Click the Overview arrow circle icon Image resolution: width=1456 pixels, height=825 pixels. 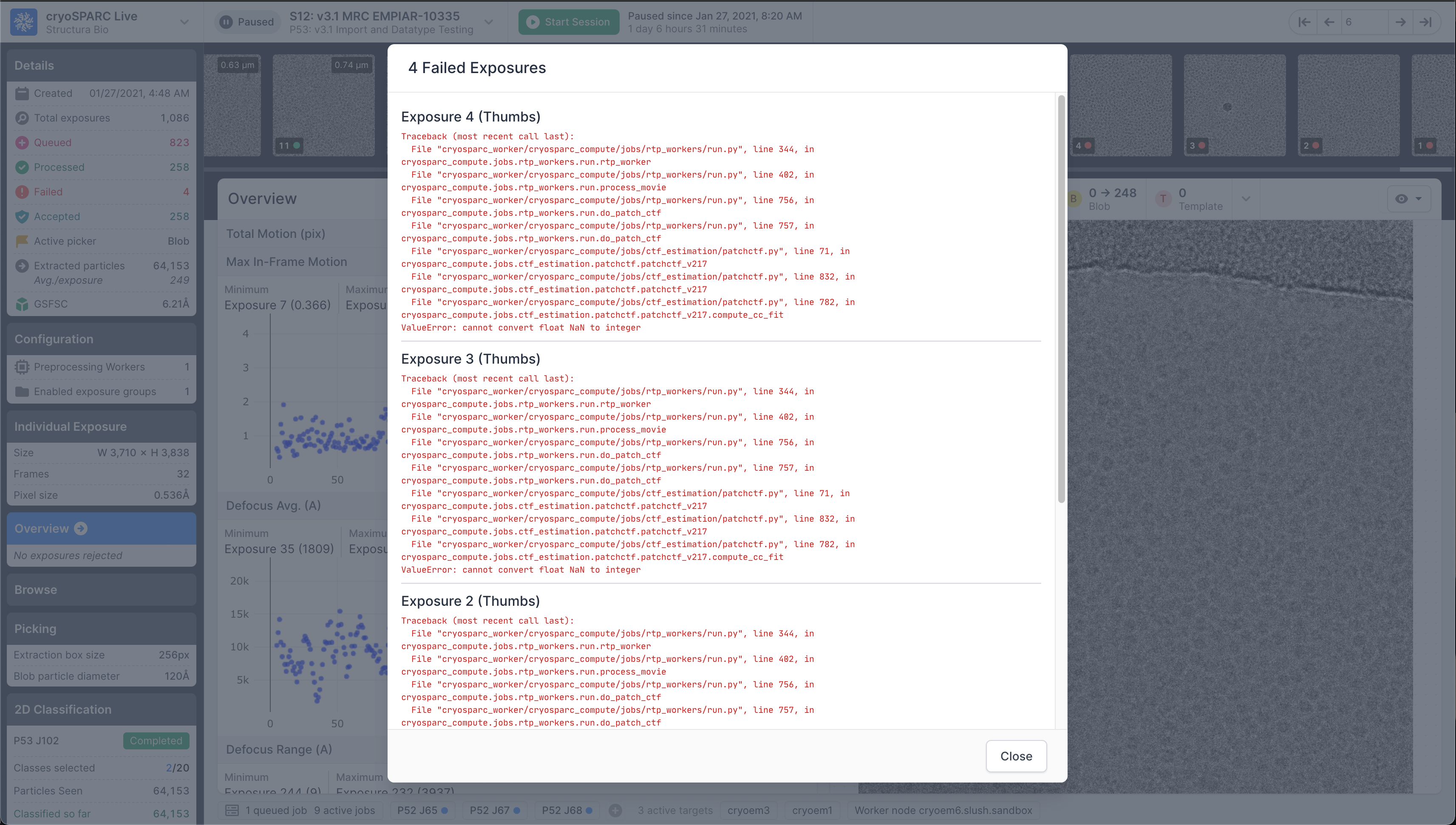pyautogui.click(x=81, y=528)
